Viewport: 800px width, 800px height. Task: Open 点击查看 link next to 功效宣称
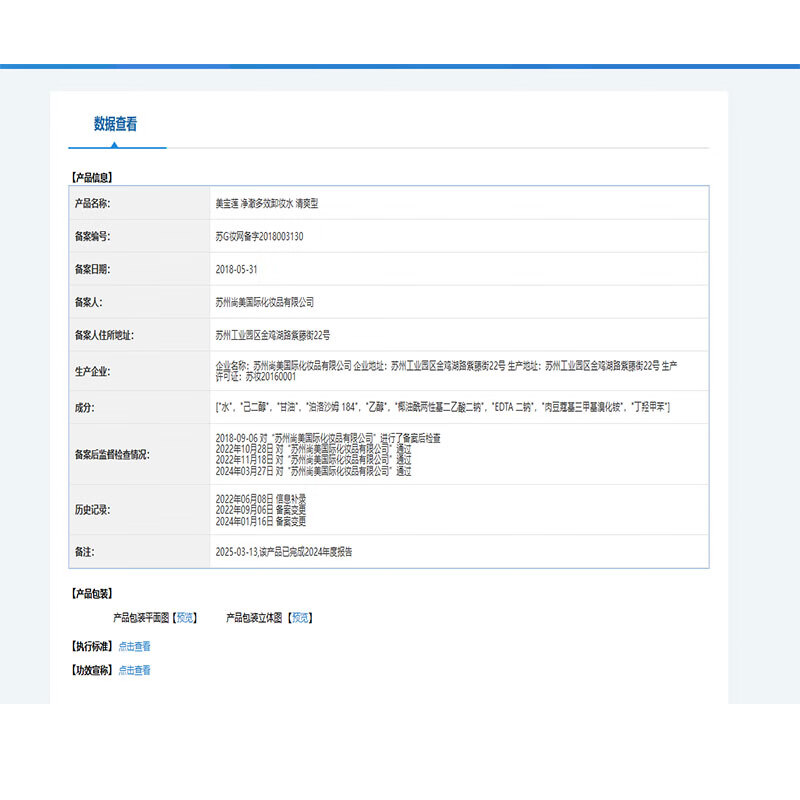coord(135,670)
